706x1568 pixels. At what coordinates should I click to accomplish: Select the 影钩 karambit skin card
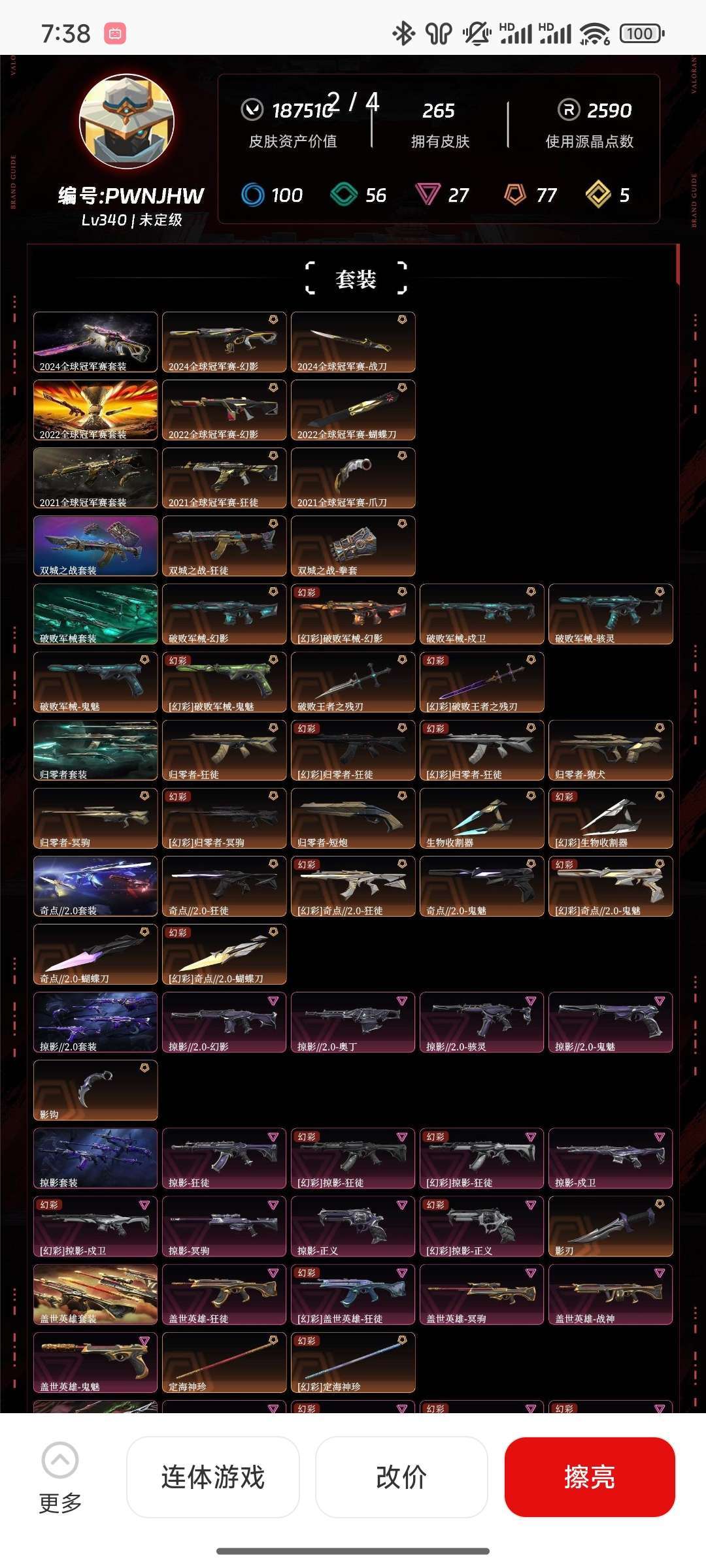(x=95, y=1090)
